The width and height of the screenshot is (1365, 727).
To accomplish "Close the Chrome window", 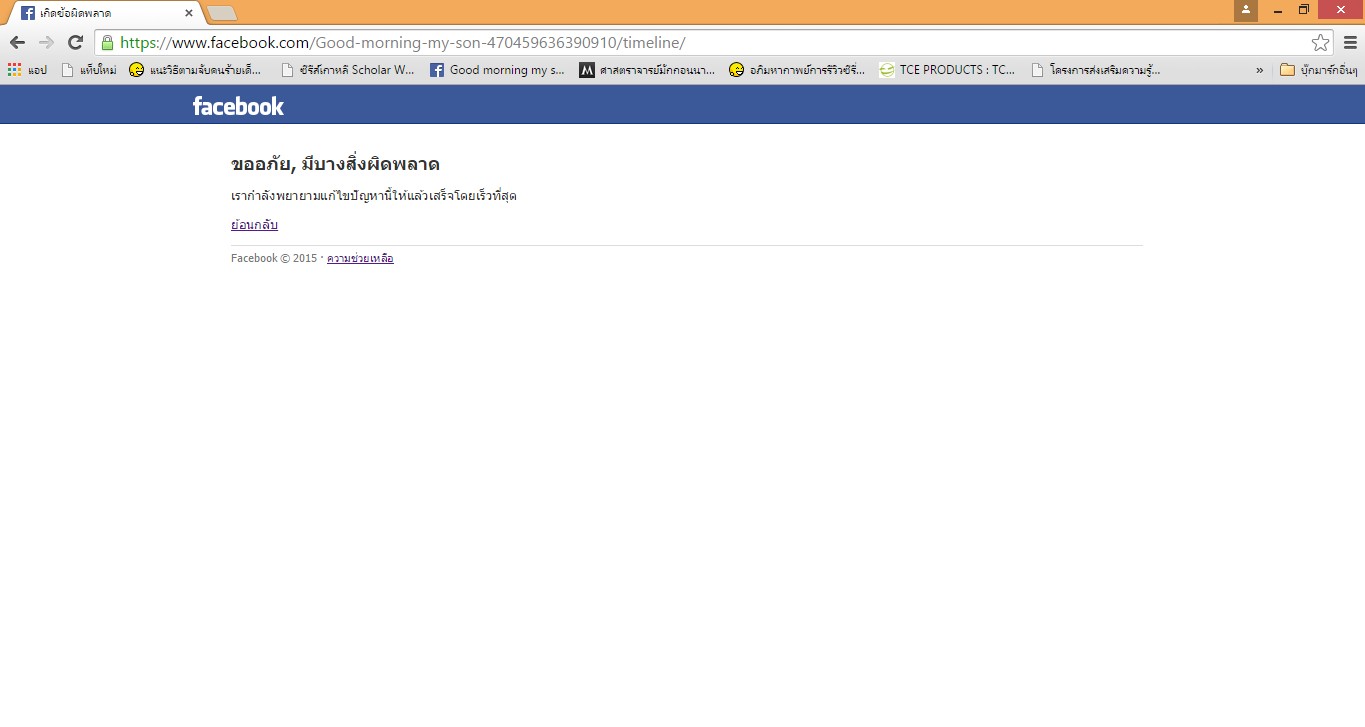I will pyautogui.click(x=1340, y=10).
